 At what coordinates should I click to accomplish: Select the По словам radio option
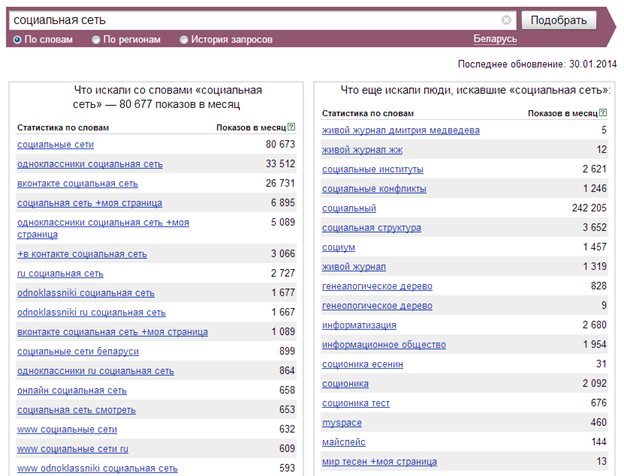[17, 40]
